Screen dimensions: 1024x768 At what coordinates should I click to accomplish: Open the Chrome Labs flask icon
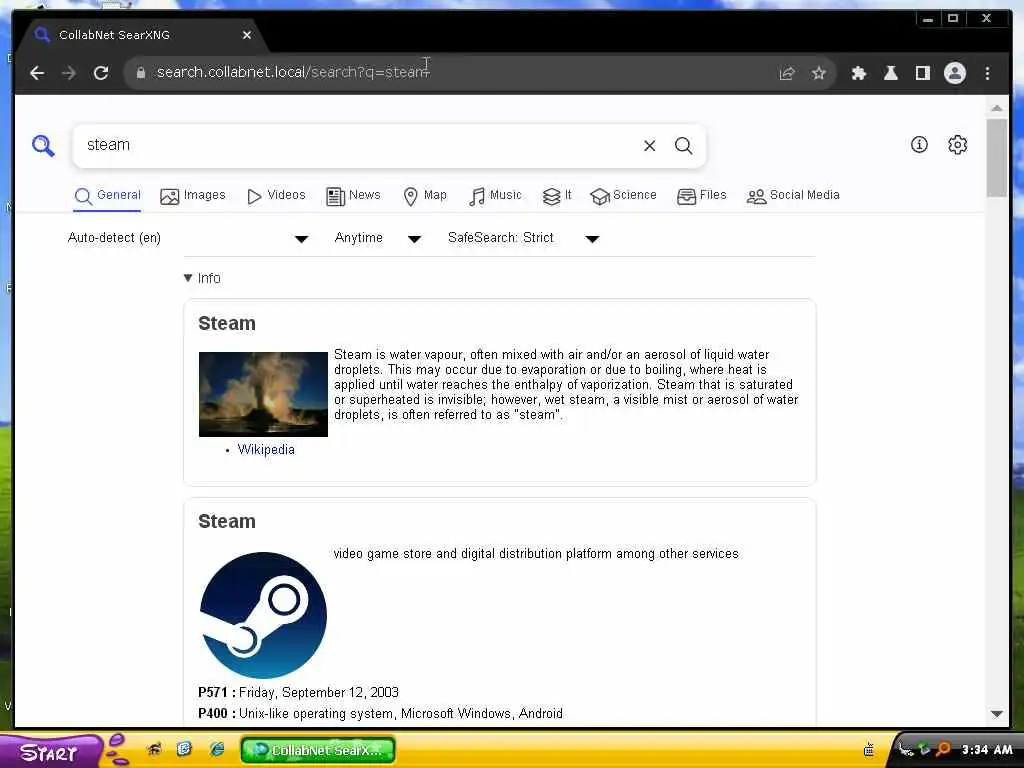pos(890,73)
